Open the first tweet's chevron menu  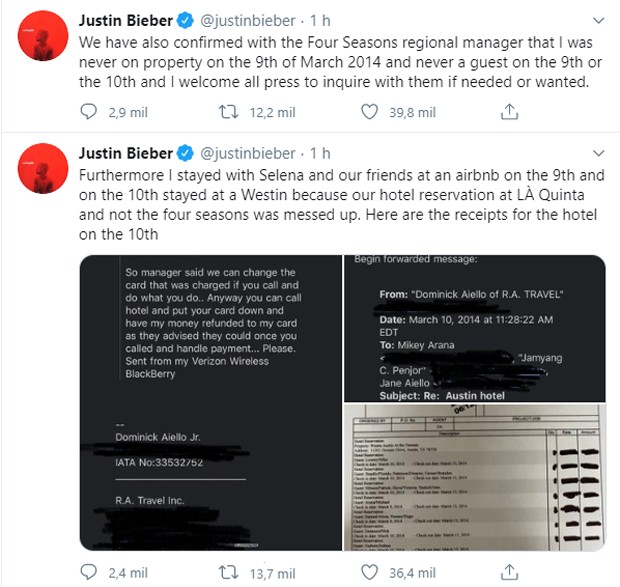click(599, 20)
